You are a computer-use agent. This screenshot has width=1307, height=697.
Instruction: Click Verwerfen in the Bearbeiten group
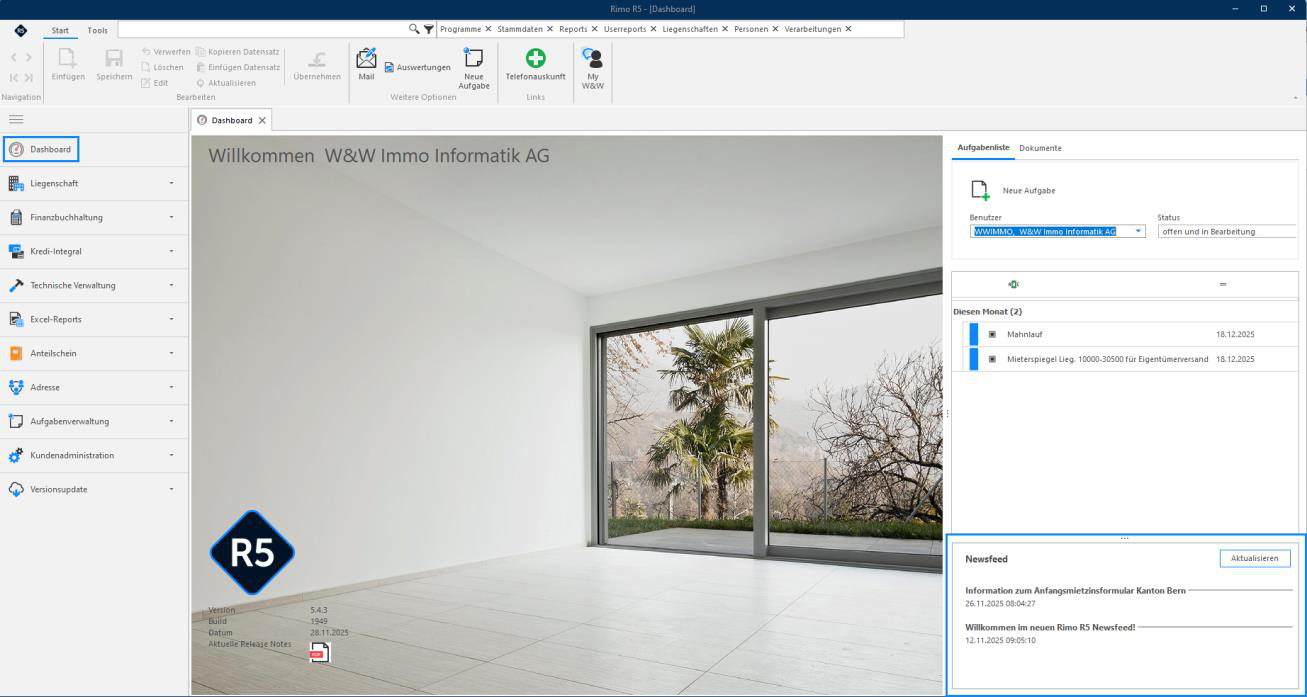[166, 51]
